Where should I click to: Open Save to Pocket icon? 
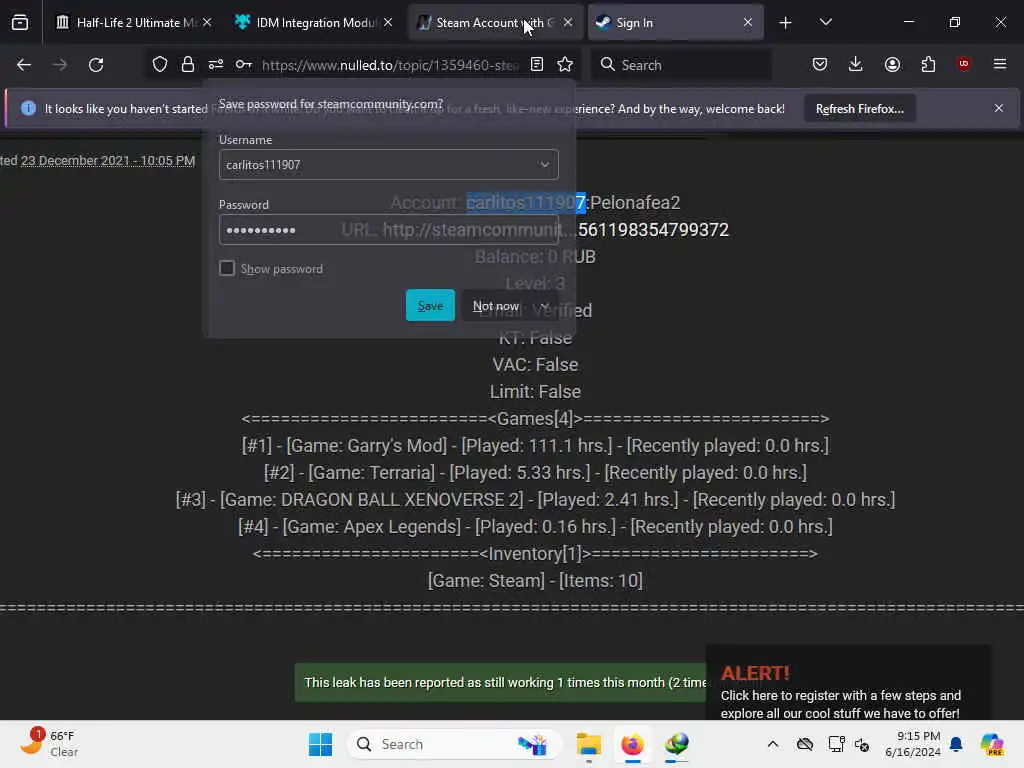click(x=820, y=64)
